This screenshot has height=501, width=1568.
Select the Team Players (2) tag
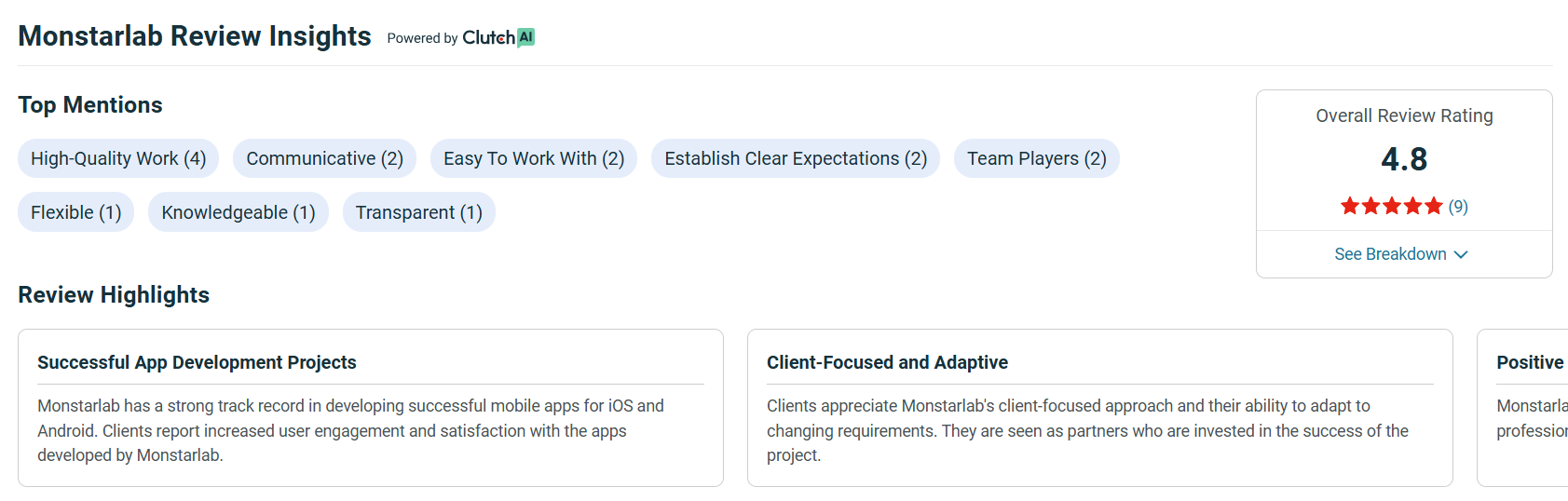pos(1037,158)
